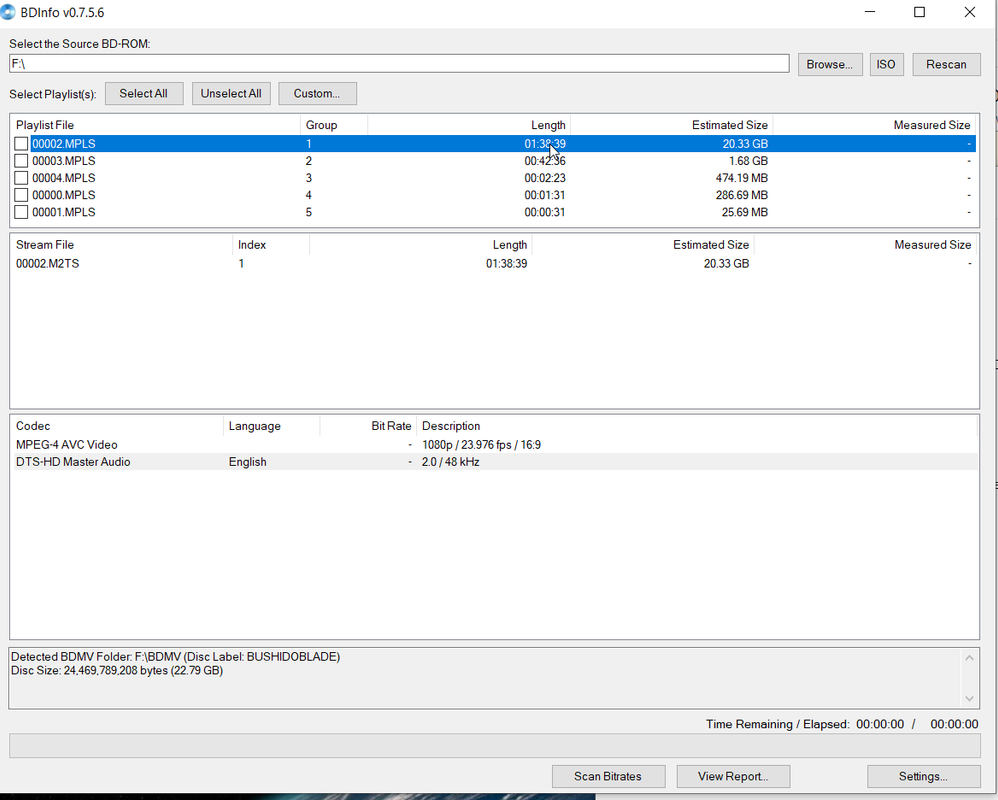Click the Index column header
Image resolution: width=998 pixels, height=800 pixels.
click(x=271, y=245)
